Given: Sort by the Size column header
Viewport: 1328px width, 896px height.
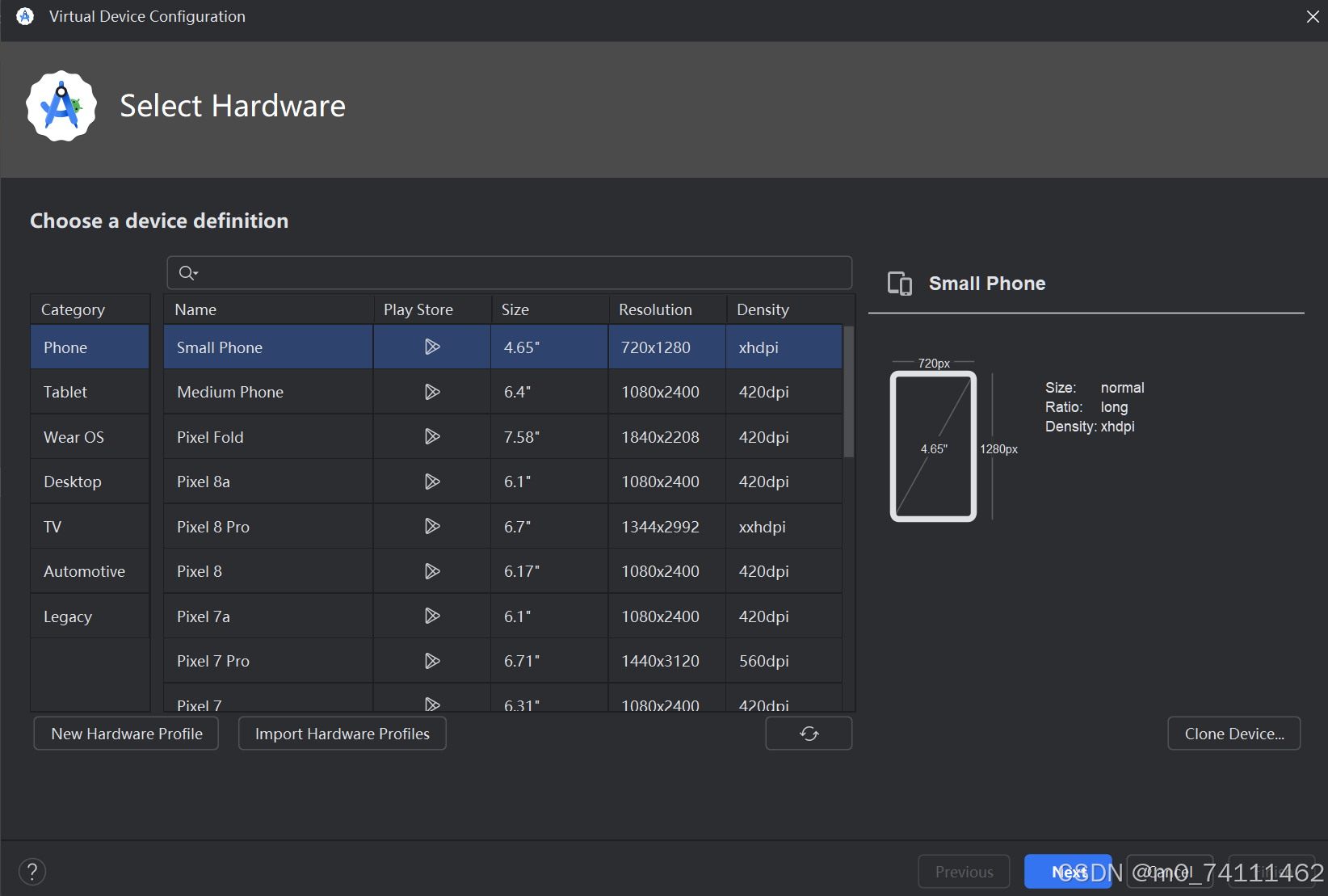Looking at the screenshot, I should tap(550, 309).
